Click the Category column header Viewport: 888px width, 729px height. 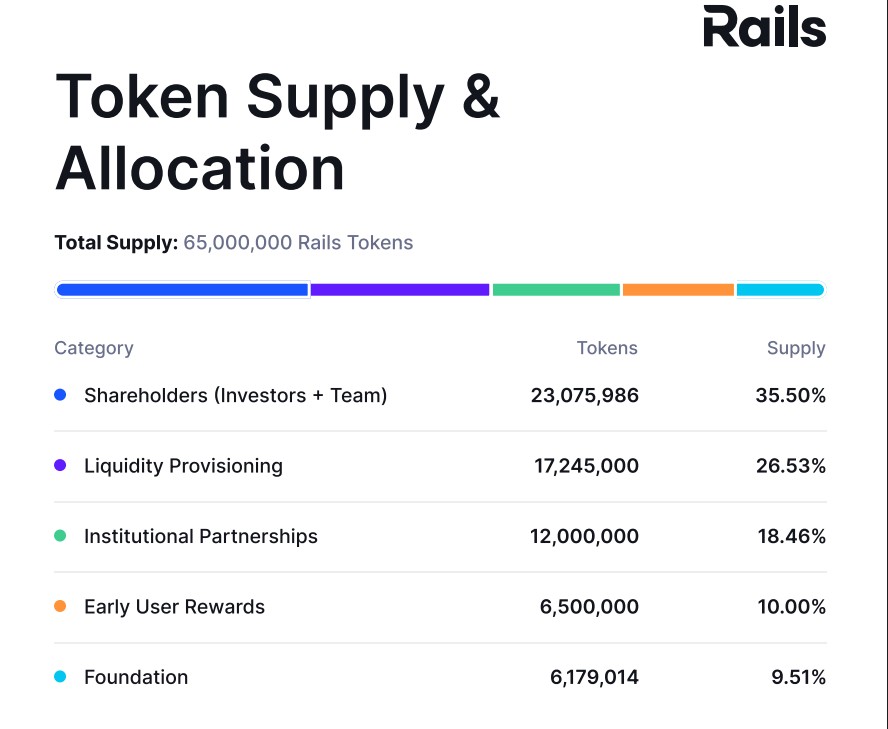tap(94, 348)
